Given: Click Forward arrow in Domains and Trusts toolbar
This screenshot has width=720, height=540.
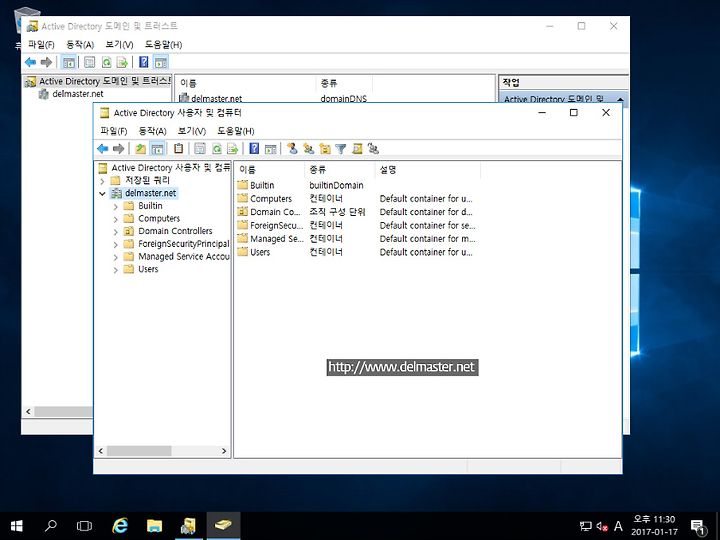Looking at the screenshot, I should [46, 62].
